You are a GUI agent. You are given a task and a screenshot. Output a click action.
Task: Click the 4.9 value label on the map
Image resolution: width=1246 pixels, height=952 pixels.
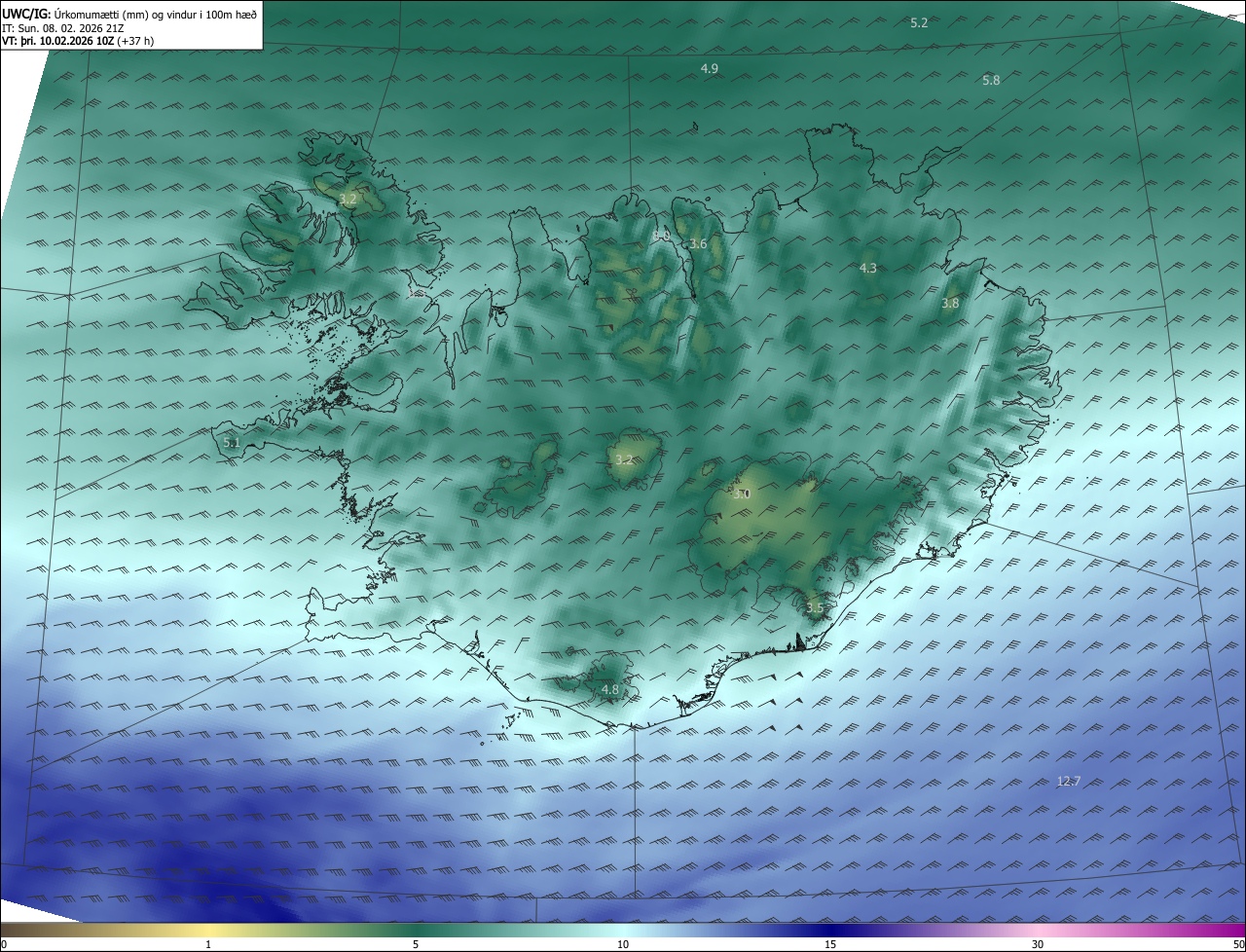(710, 68)
